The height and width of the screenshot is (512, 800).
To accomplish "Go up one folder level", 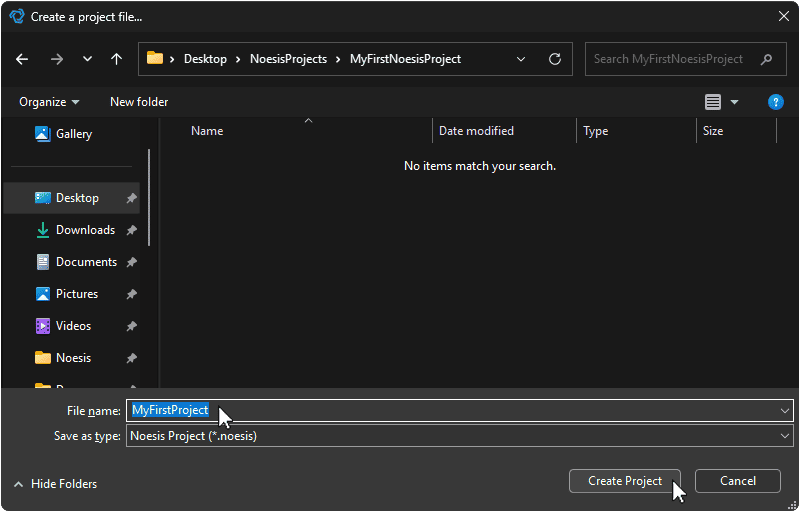I will pos(116,59).
